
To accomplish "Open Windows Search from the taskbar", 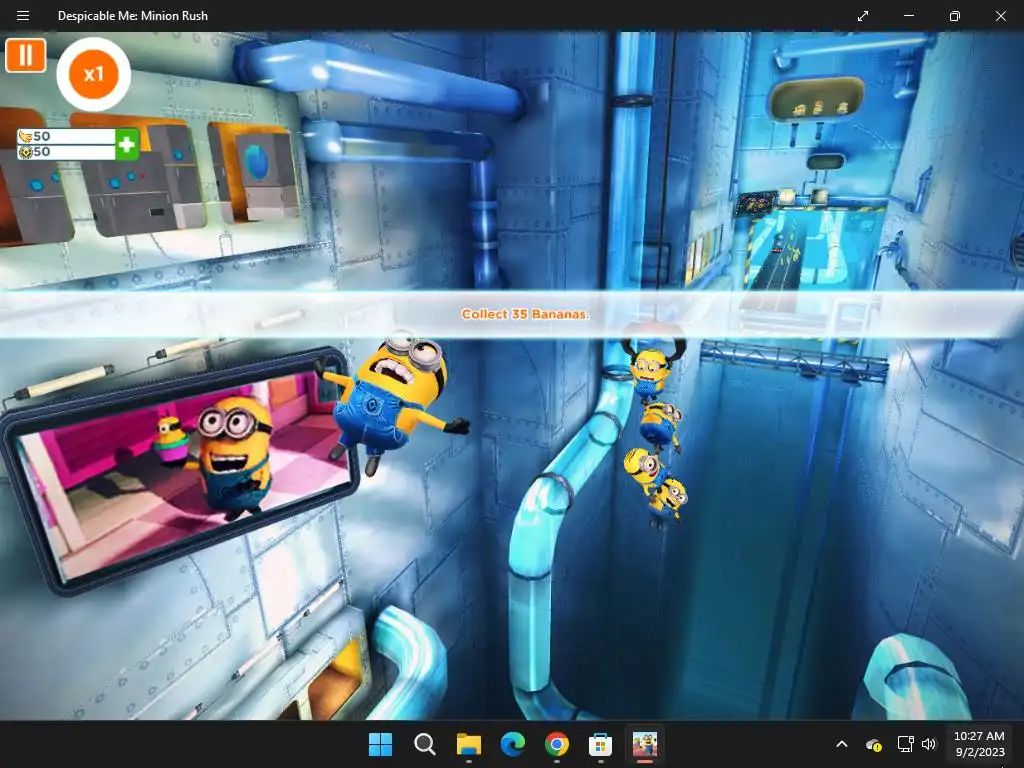I will point(424,744).
